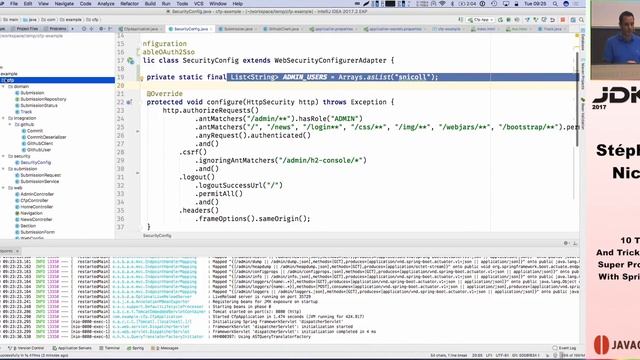Select the Track.java editor tab
The height and width of the screenshot is (360, 640).
click(552, 29)
